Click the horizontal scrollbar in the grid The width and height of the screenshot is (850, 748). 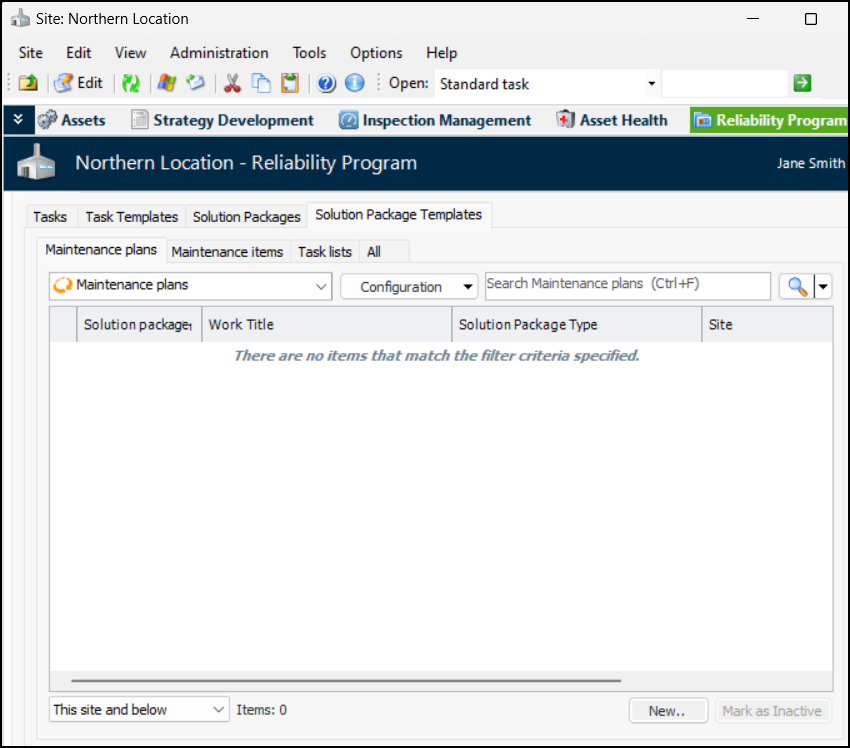[x=346, y=680]
